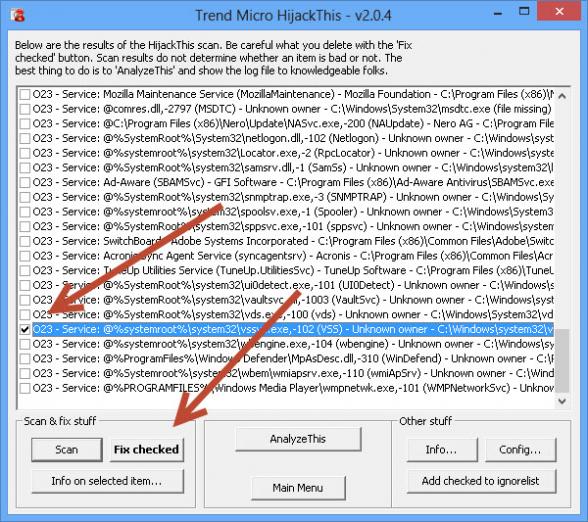Check the Ad-Aware SBAMSvc checkbox
Viewport: 588px width, 522px height.
coord(25,182)
